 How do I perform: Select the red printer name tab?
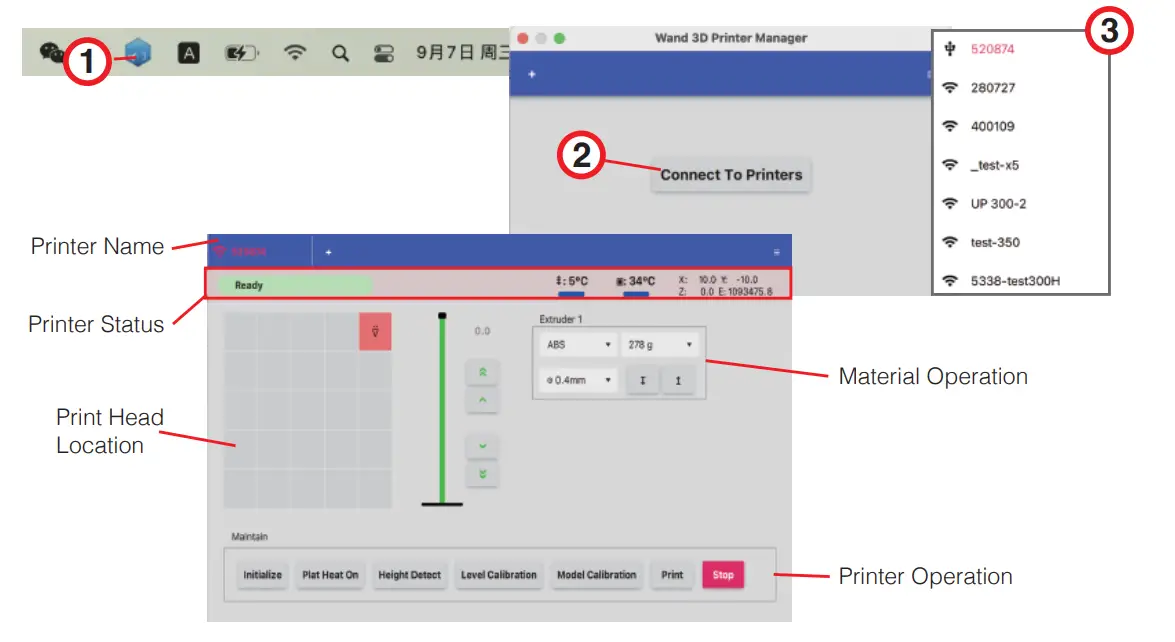[x=250, y=252]
